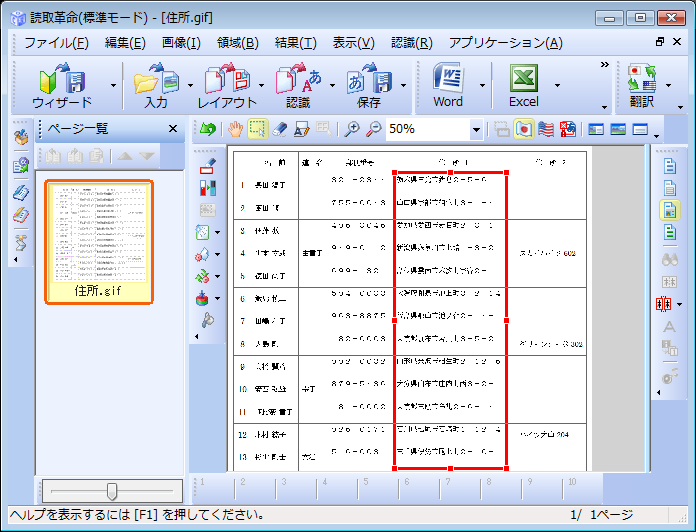Viewport: 696px width, 532px height.
Task: Expand the 保存 save dropdown arrow
Action: pos(403,86)
